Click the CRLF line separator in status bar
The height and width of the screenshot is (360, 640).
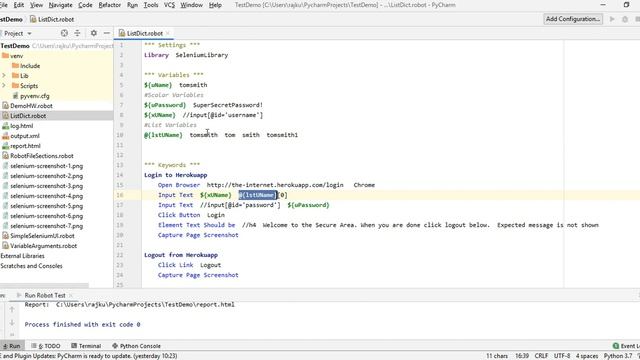pyautogui.click(x=541, y=356)
